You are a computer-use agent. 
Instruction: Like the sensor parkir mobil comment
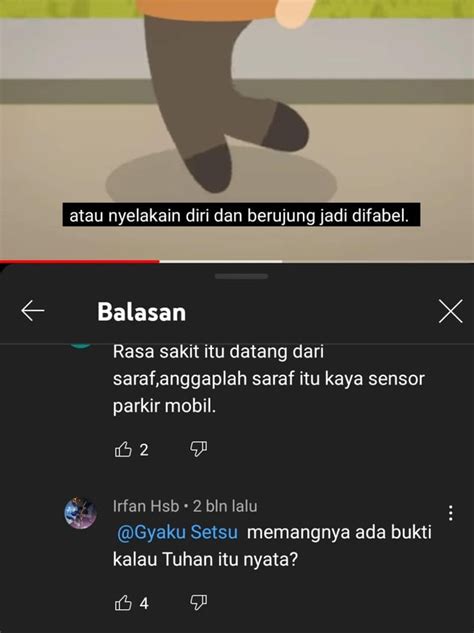[123, 449]
